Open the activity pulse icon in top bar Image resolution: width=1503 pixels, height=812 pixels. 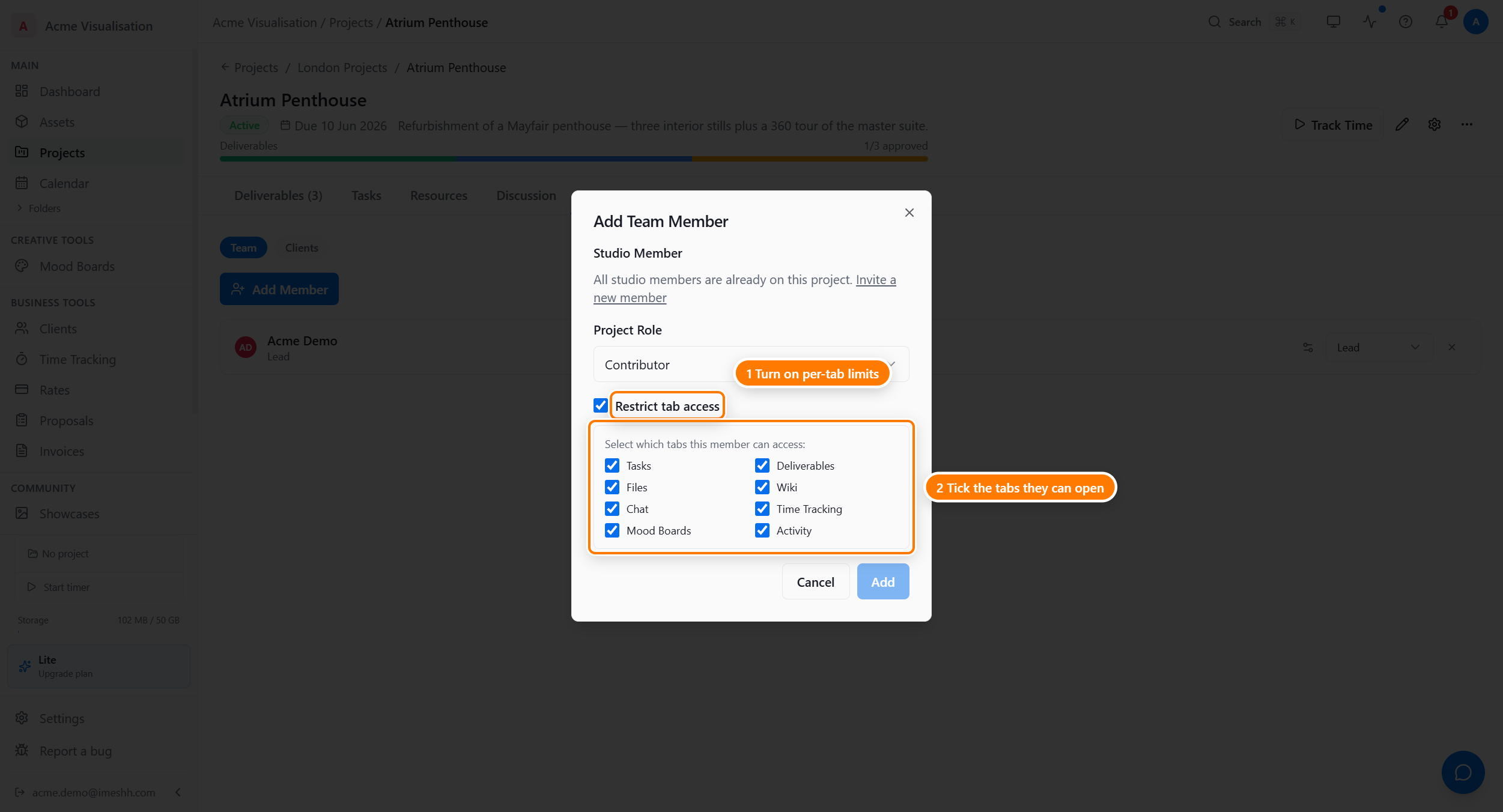pyautogui.click(x=1370, y=22)
